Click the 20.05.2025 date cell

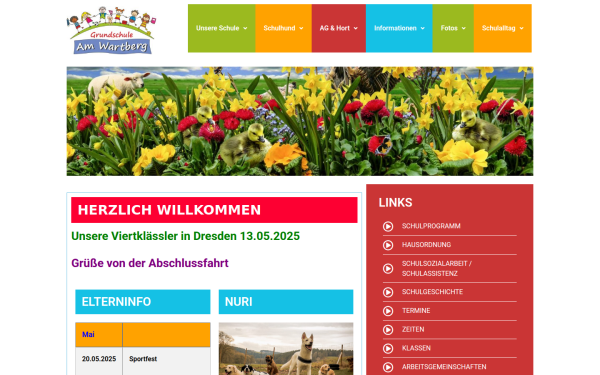coord(99,361)
